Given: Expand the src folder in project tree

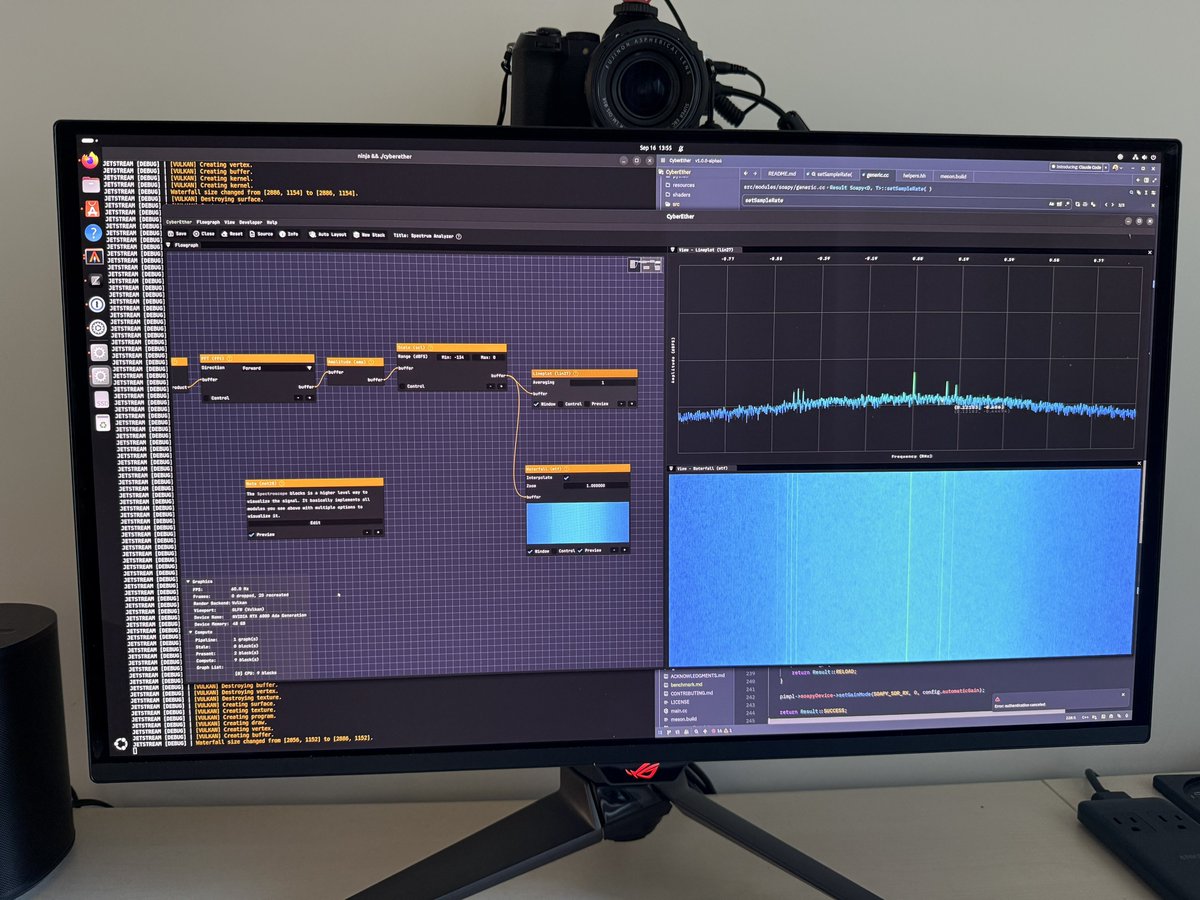Looking at the screenshot, I should point(673,204).
